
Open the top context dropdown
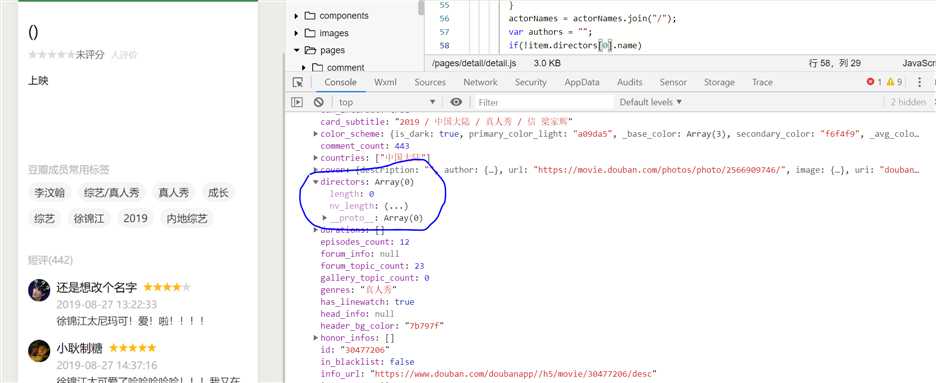387,102
